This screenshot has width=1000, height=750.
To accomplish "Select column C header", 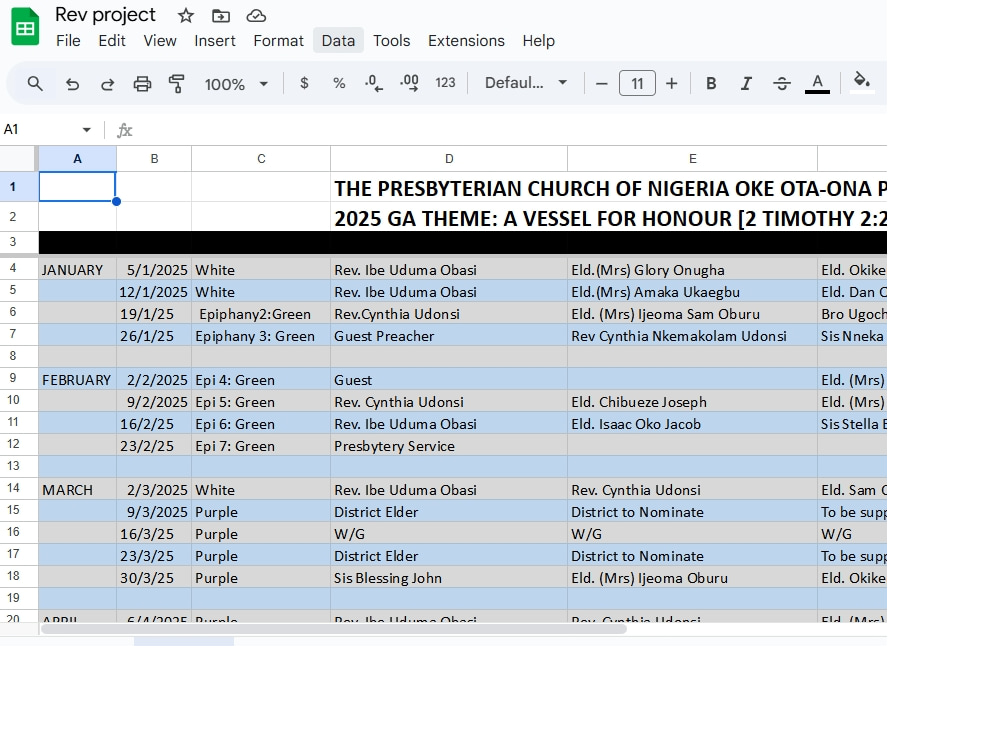I will pos(261,159).
